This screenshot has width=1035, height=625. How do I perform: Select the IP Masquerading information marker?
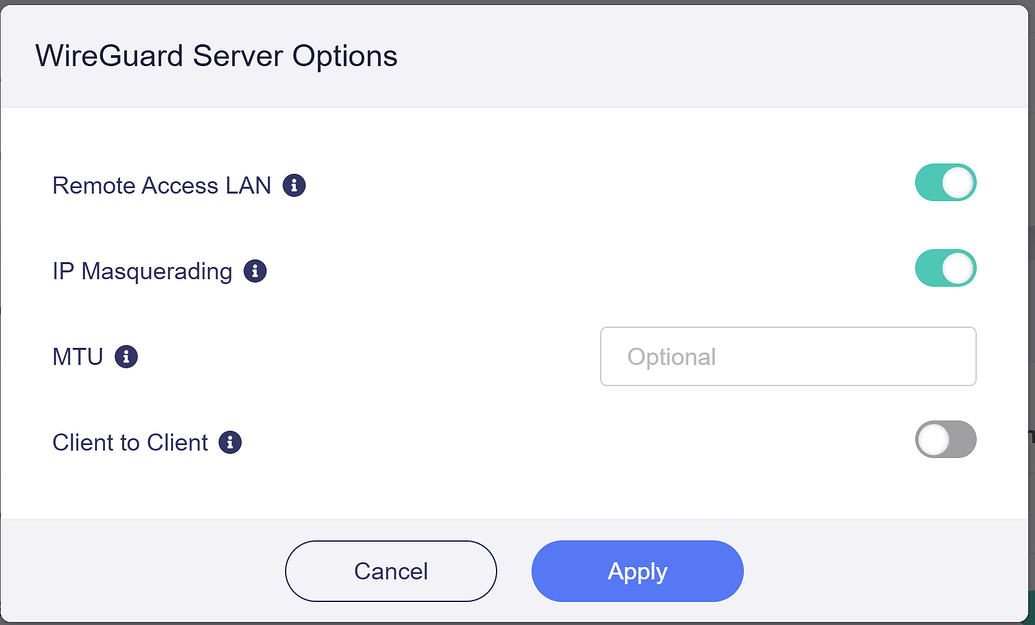click(257, 269)
